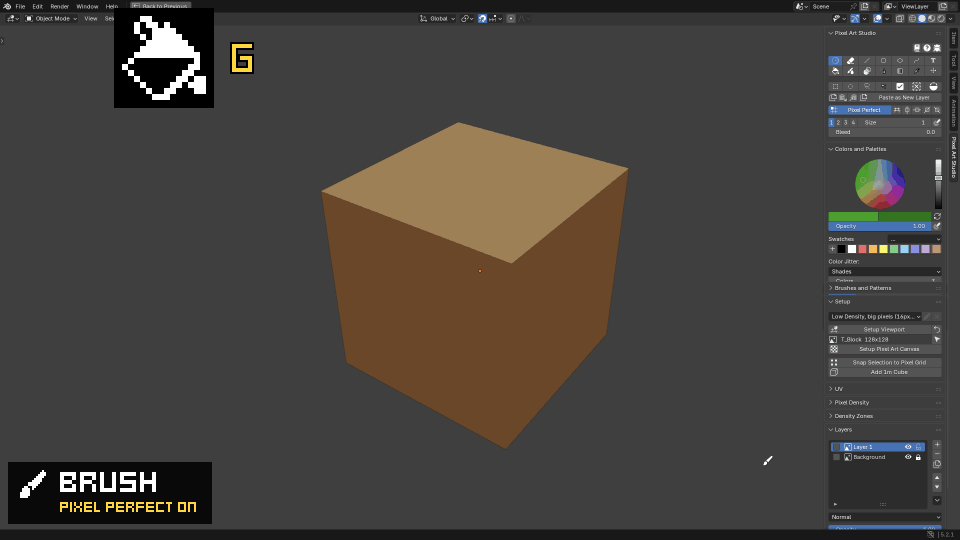Add a new layer with plus icon

[x=937, y=444]
